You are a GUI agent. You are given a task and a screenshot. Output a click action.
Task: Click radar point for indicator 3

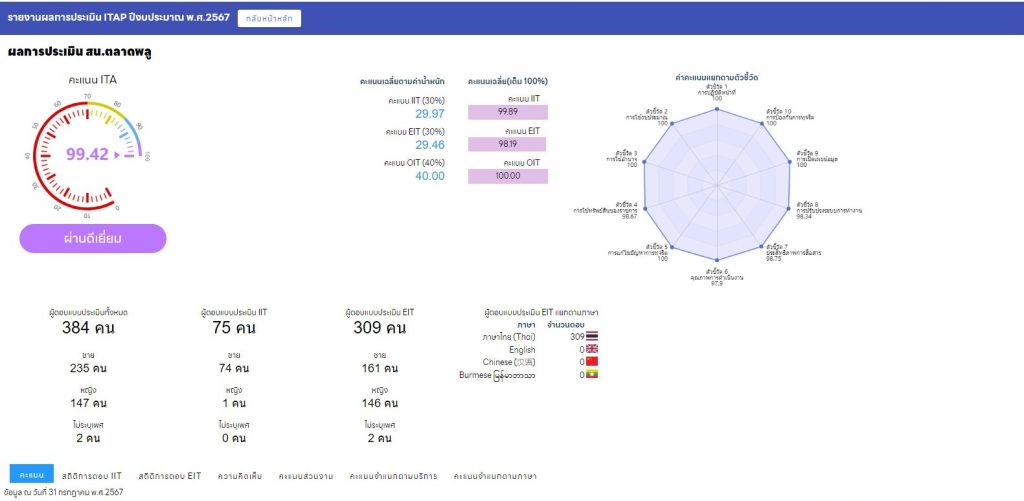pyautogui.click(x=645, y=161)
